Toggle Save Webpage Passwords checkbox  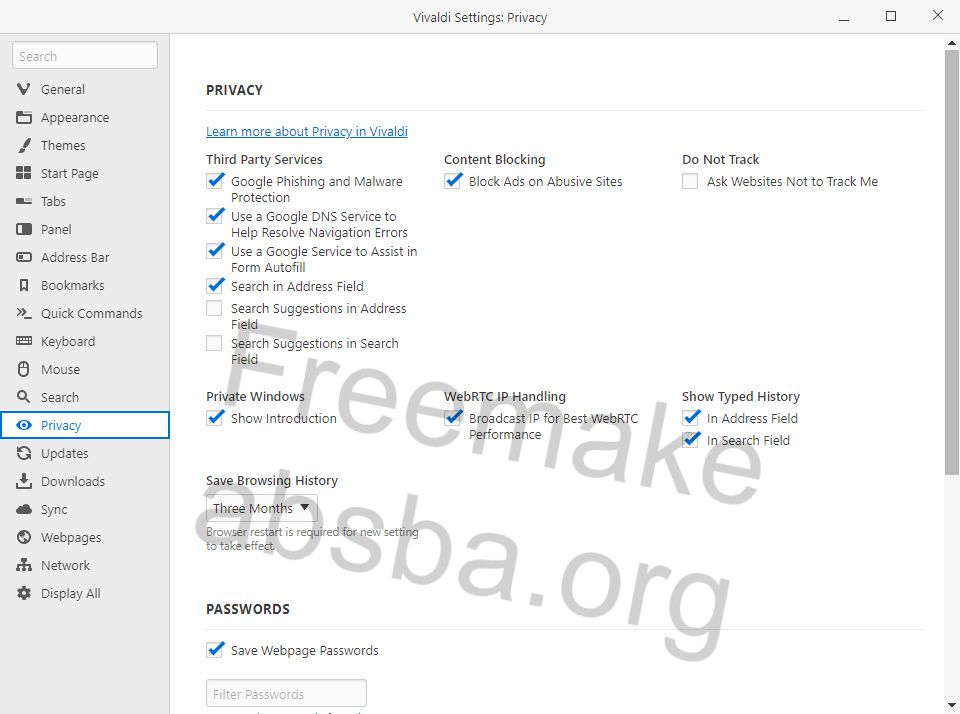point(215,650)
